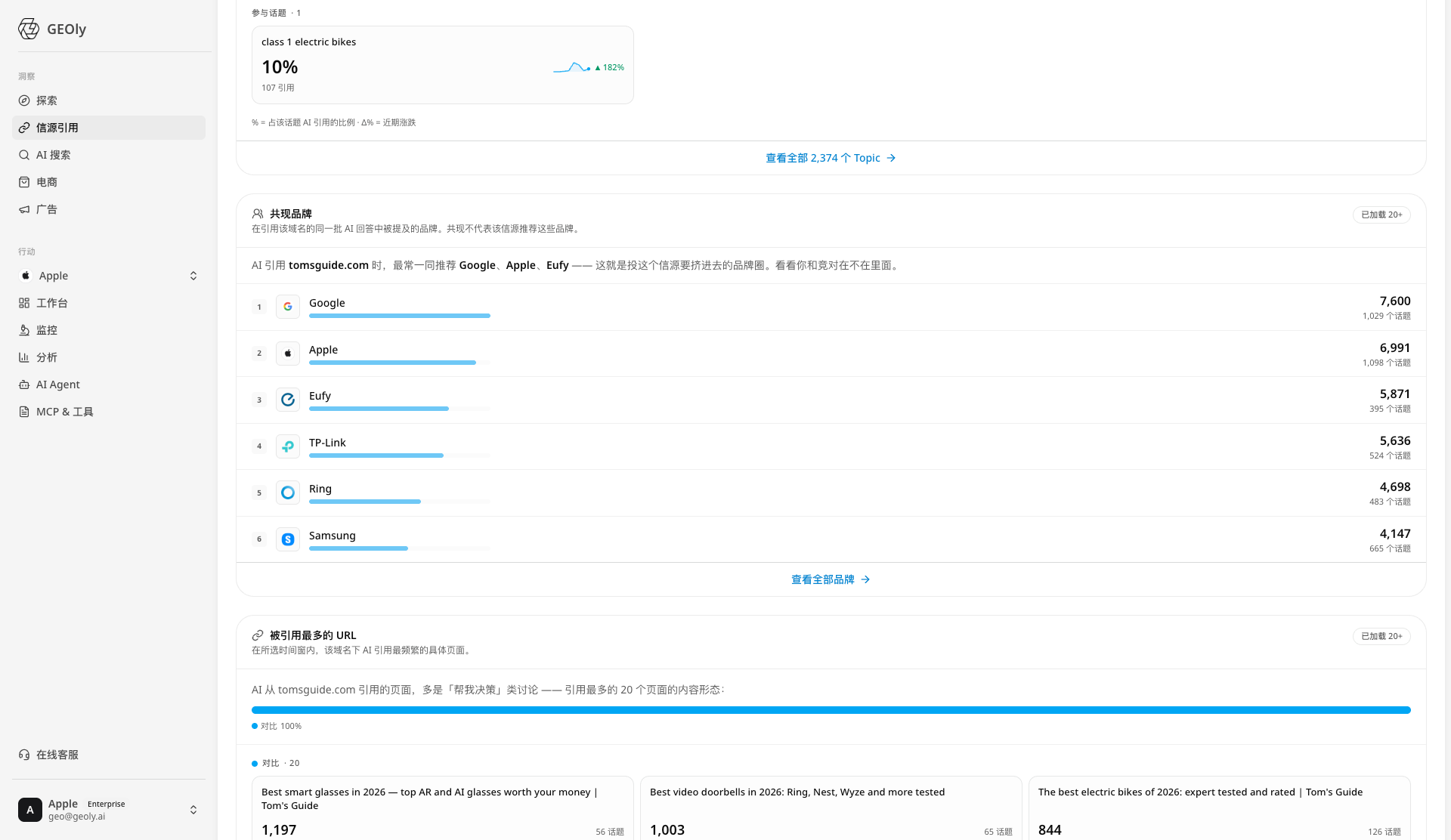Screen dimensions: 1451x840
Task: Click the 共现品牌 people icon
Action: point(258,214)
